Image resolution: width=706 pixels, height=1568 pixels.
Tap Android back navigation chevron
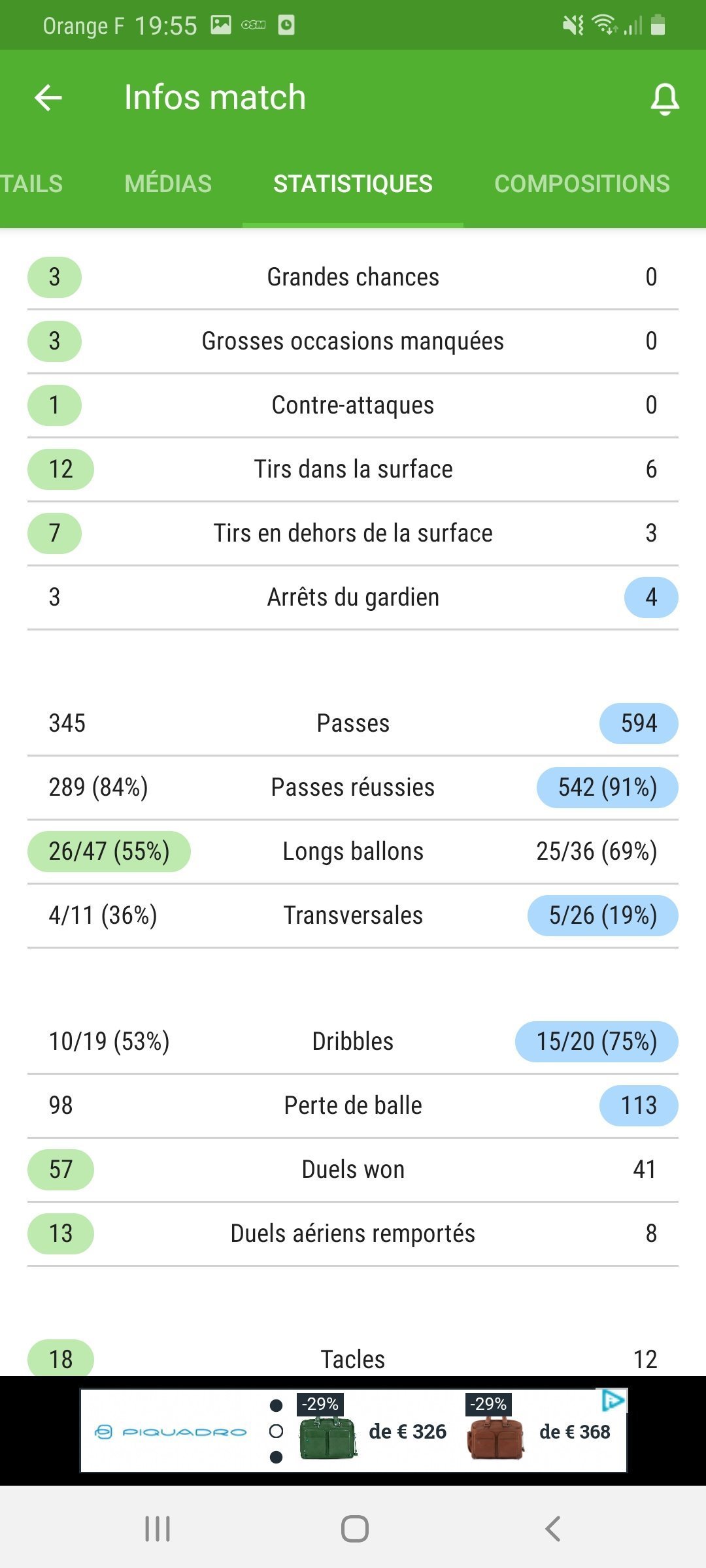point(552,1529)
